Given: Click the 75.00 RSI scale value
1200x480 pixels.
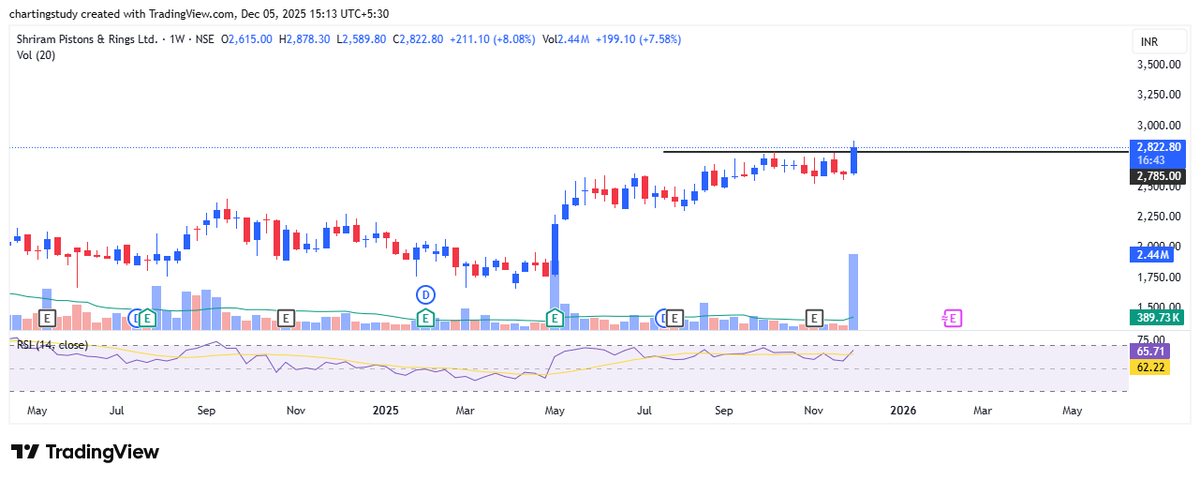Looking at the screenshot, I should [x=1150, y=339].
